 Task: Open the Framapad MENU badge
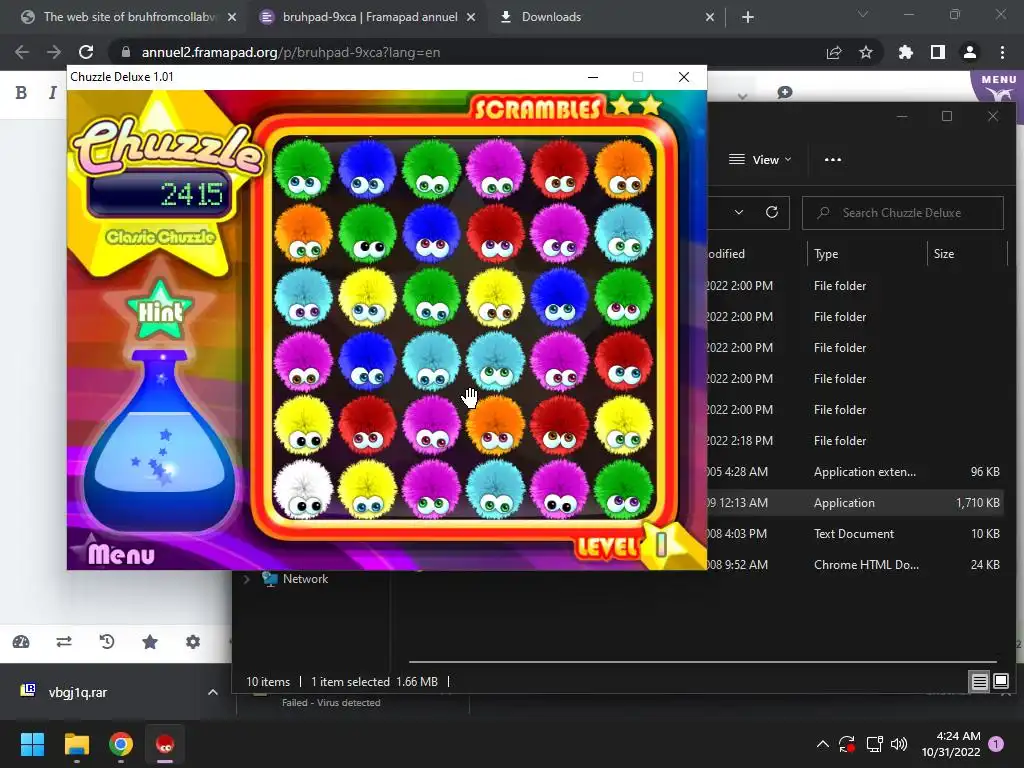[x=999, y=86]
